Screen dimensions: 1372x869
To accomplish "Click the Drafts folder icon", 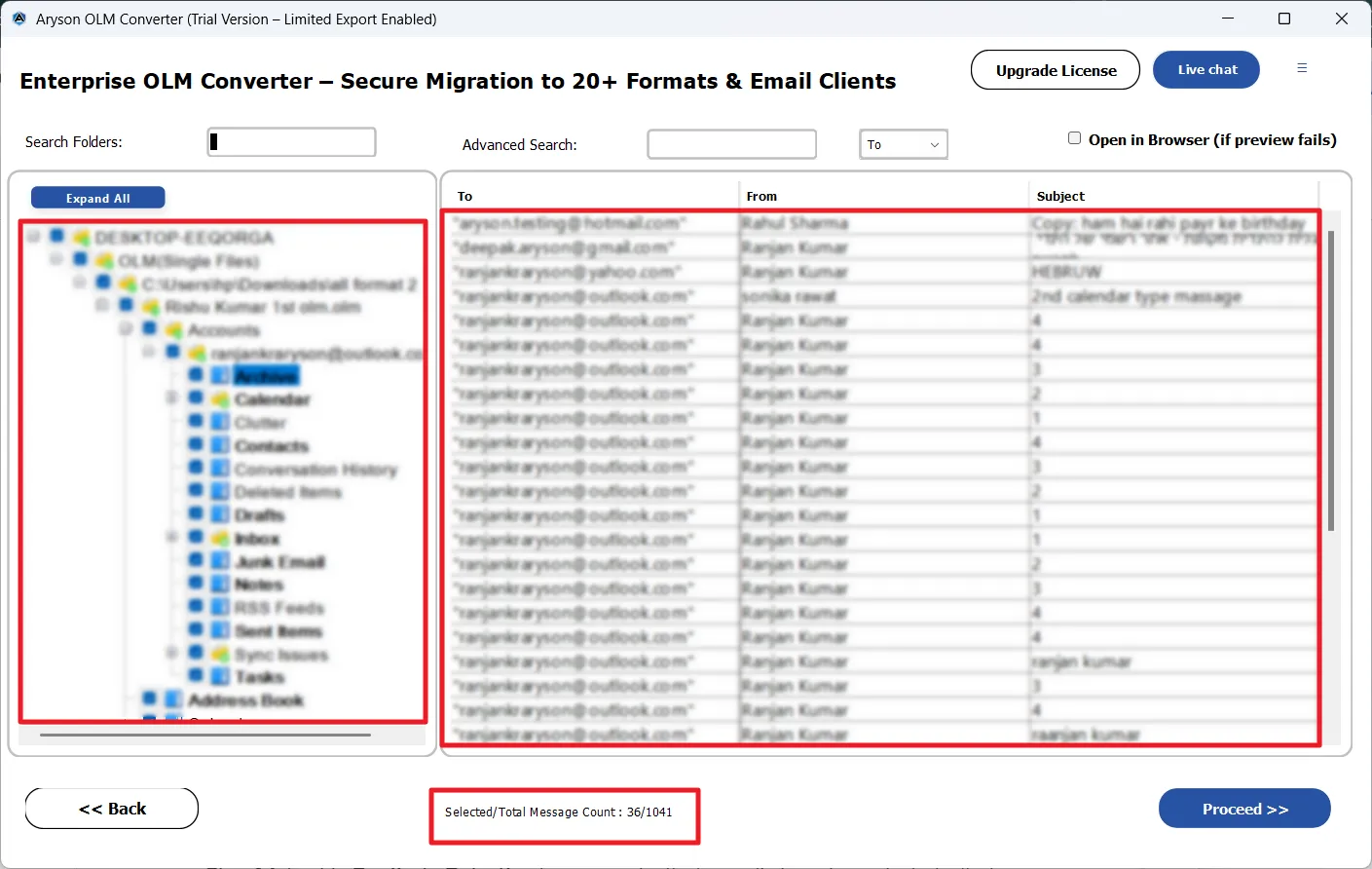I will click(220, 514).
